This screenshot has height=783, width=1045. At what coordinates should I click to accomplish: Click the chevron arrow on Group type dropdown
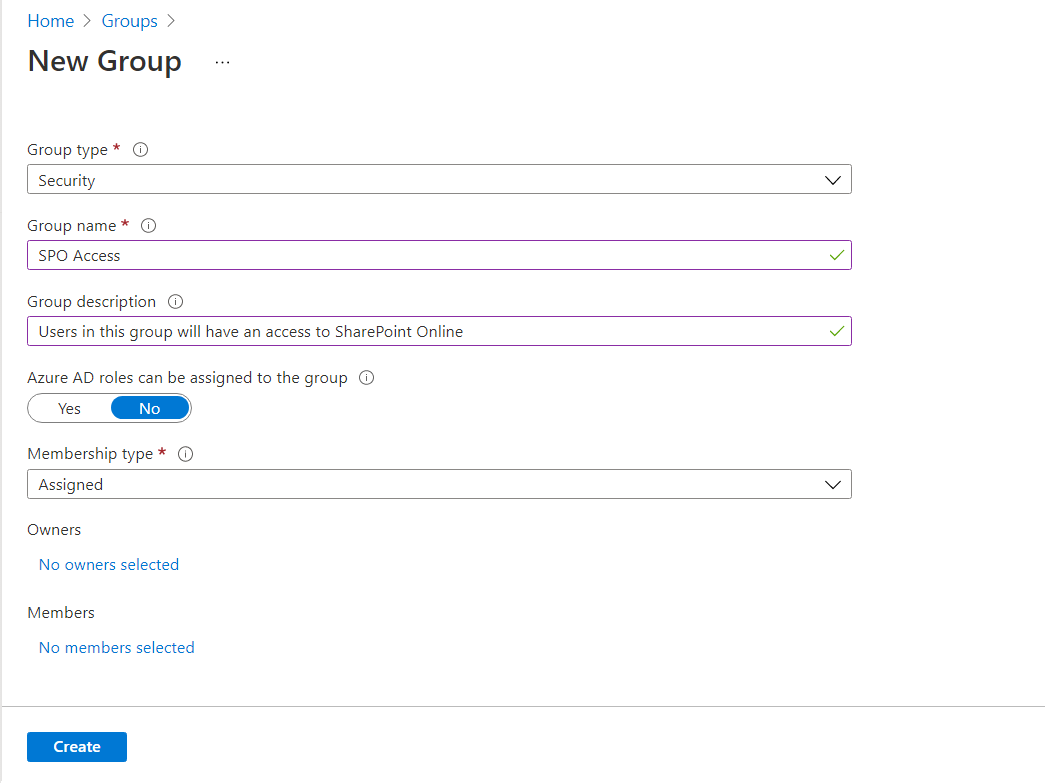pyautogui.click(x=833, y=180)
